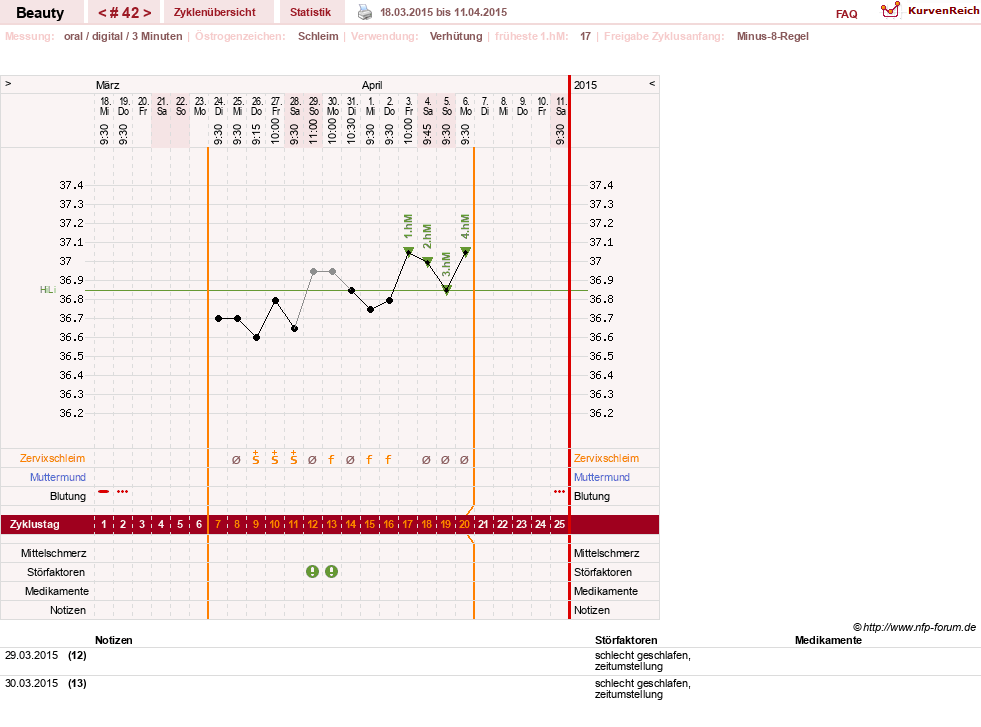Click the ø cervical mucus symbol on day 20
The height and width of the screenshot is (727, 981).
click(464, 460)
